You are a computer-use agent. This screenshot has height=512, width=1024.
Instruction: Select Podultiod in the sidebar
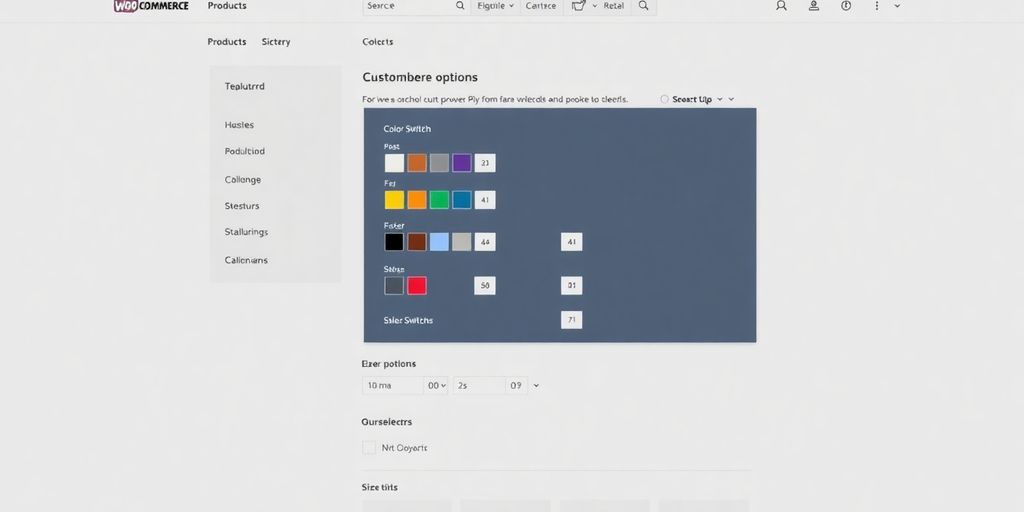click(244, 151)
